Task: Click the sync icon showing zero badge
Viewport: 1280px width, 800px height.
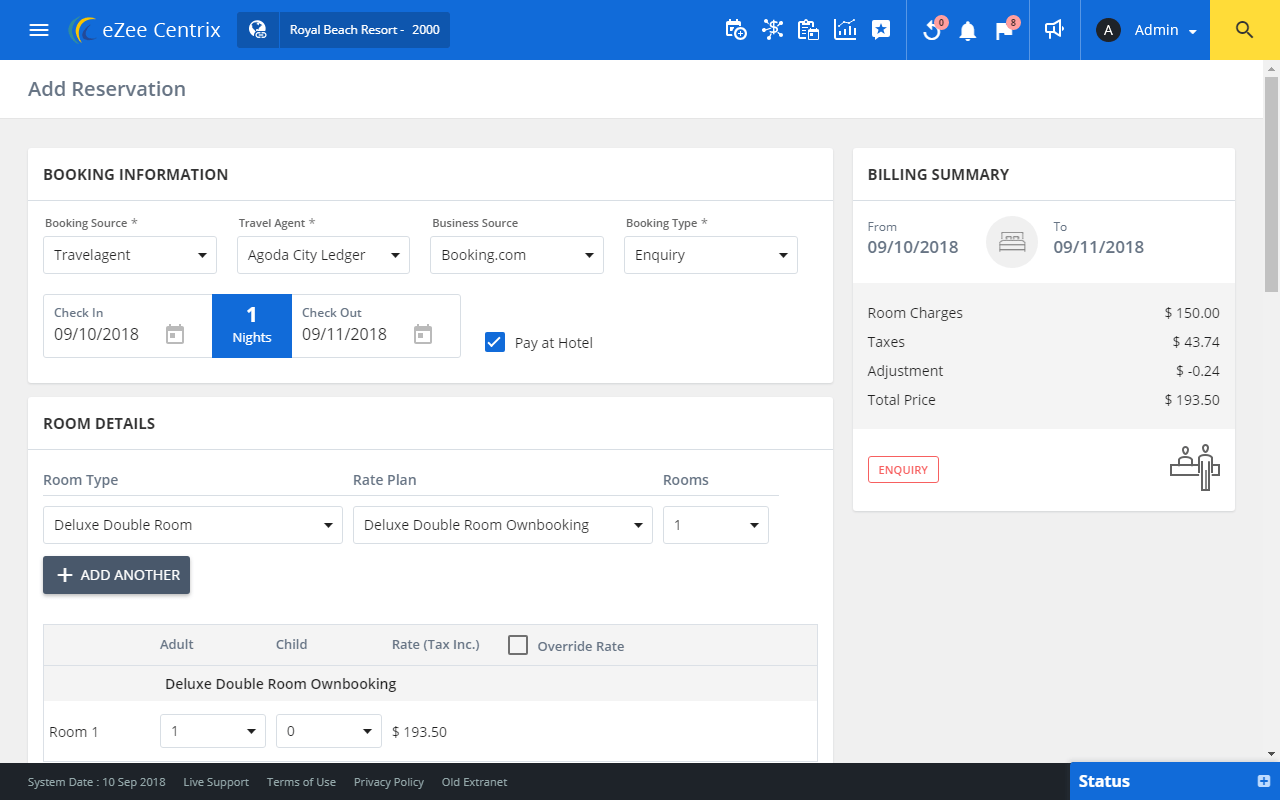Action: point(931,31)
